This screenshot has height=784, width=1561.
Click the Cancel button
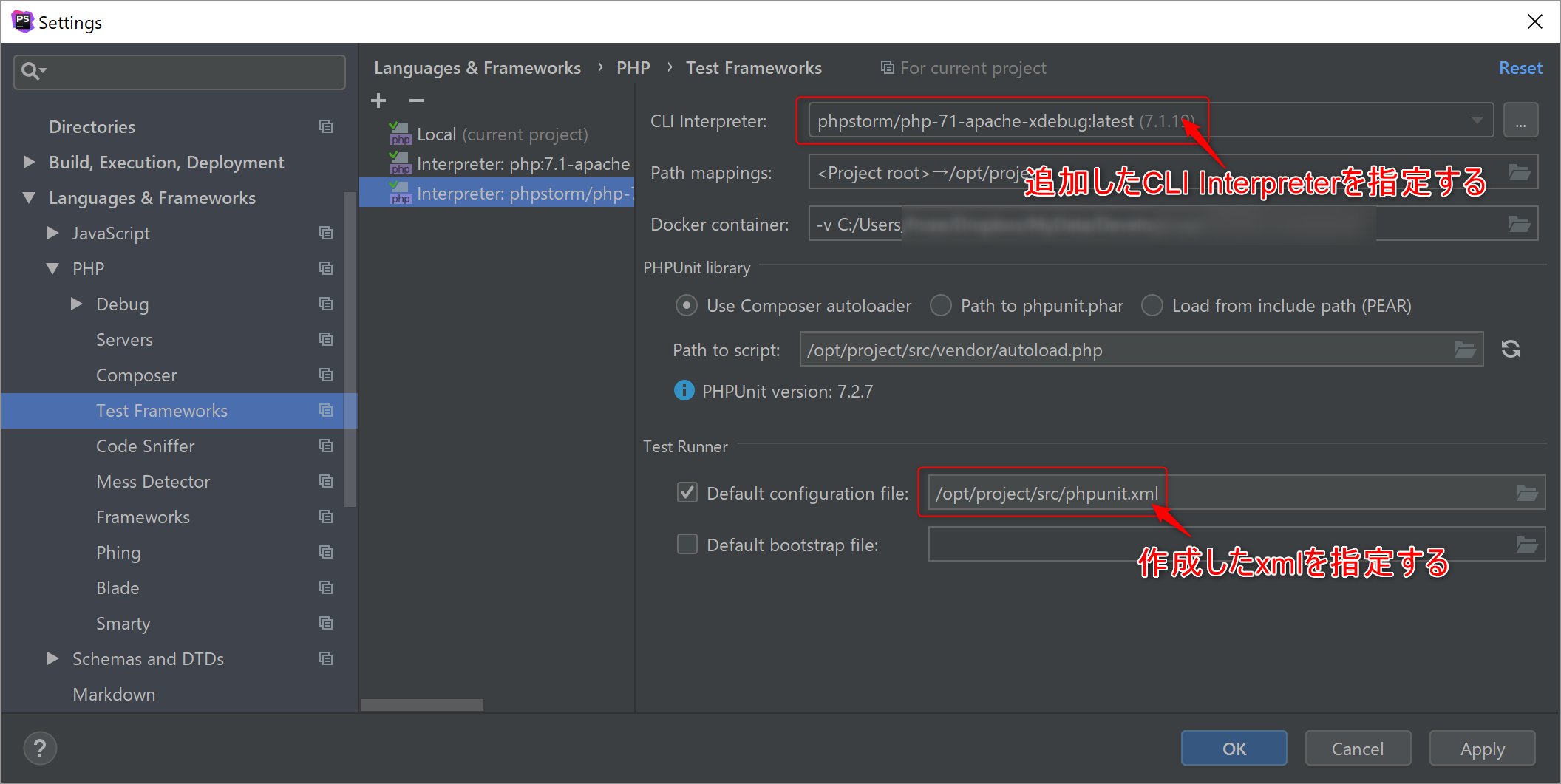[x=1358, y=749]
